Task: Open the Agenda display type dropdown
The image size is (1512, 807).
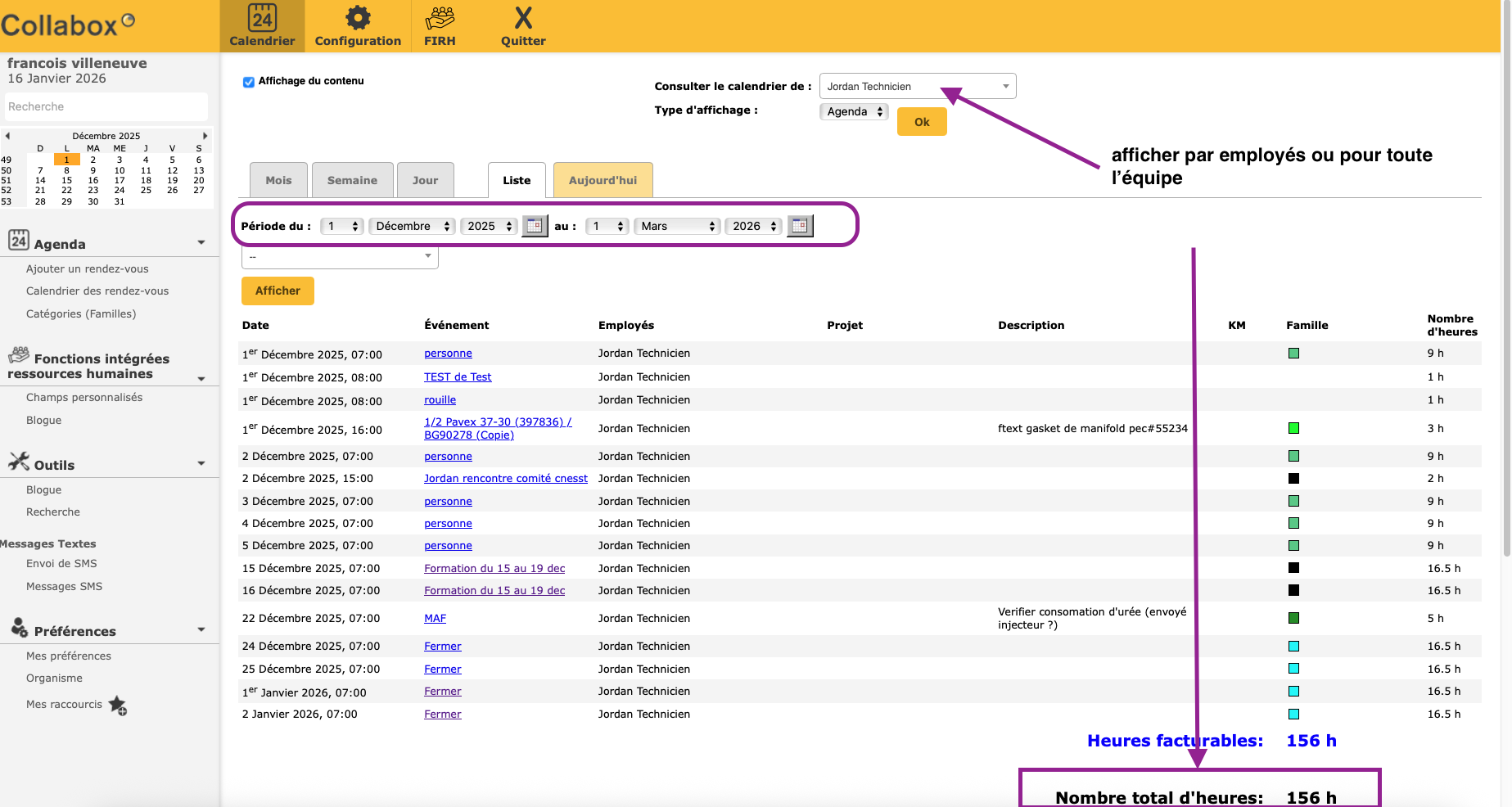Action: coord(854,112)
